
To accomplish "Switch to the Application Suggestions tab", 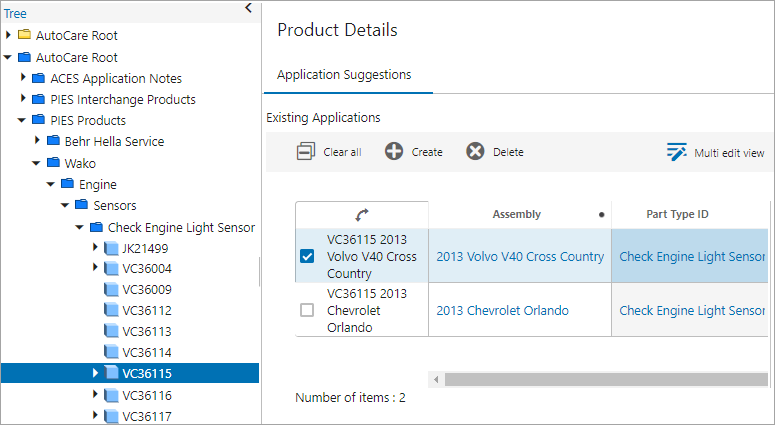I will point(344,75).
